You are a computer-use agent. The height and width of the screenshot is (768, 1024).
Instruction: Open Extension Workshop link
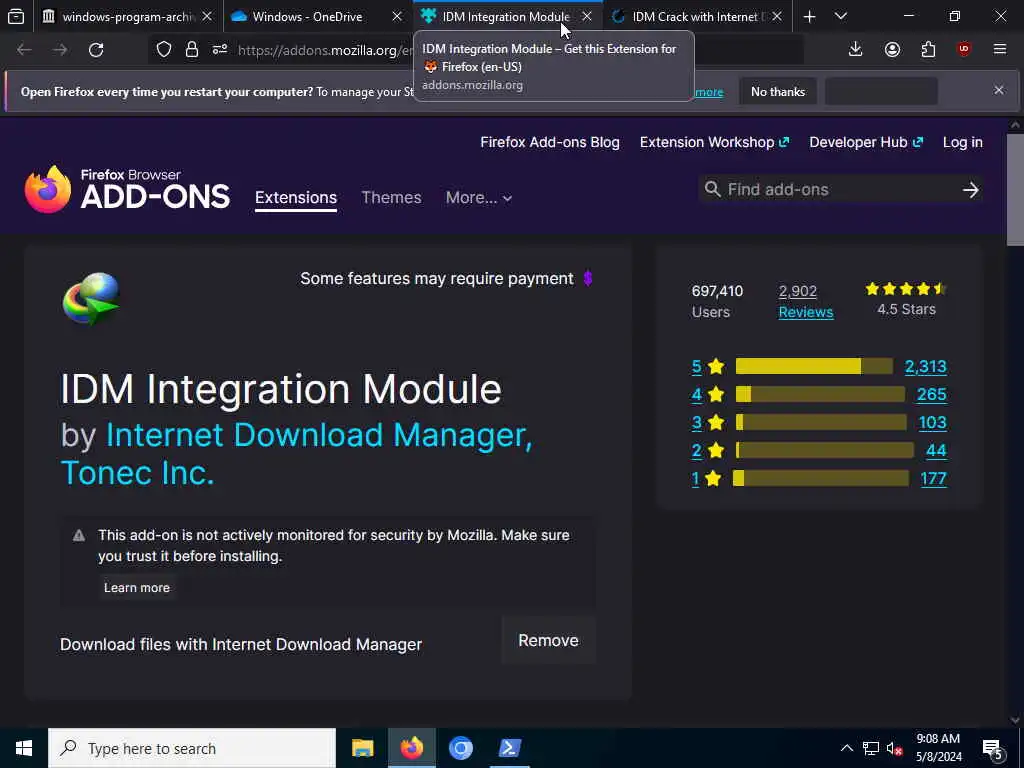pyautogui.click(x=714, y=142)
